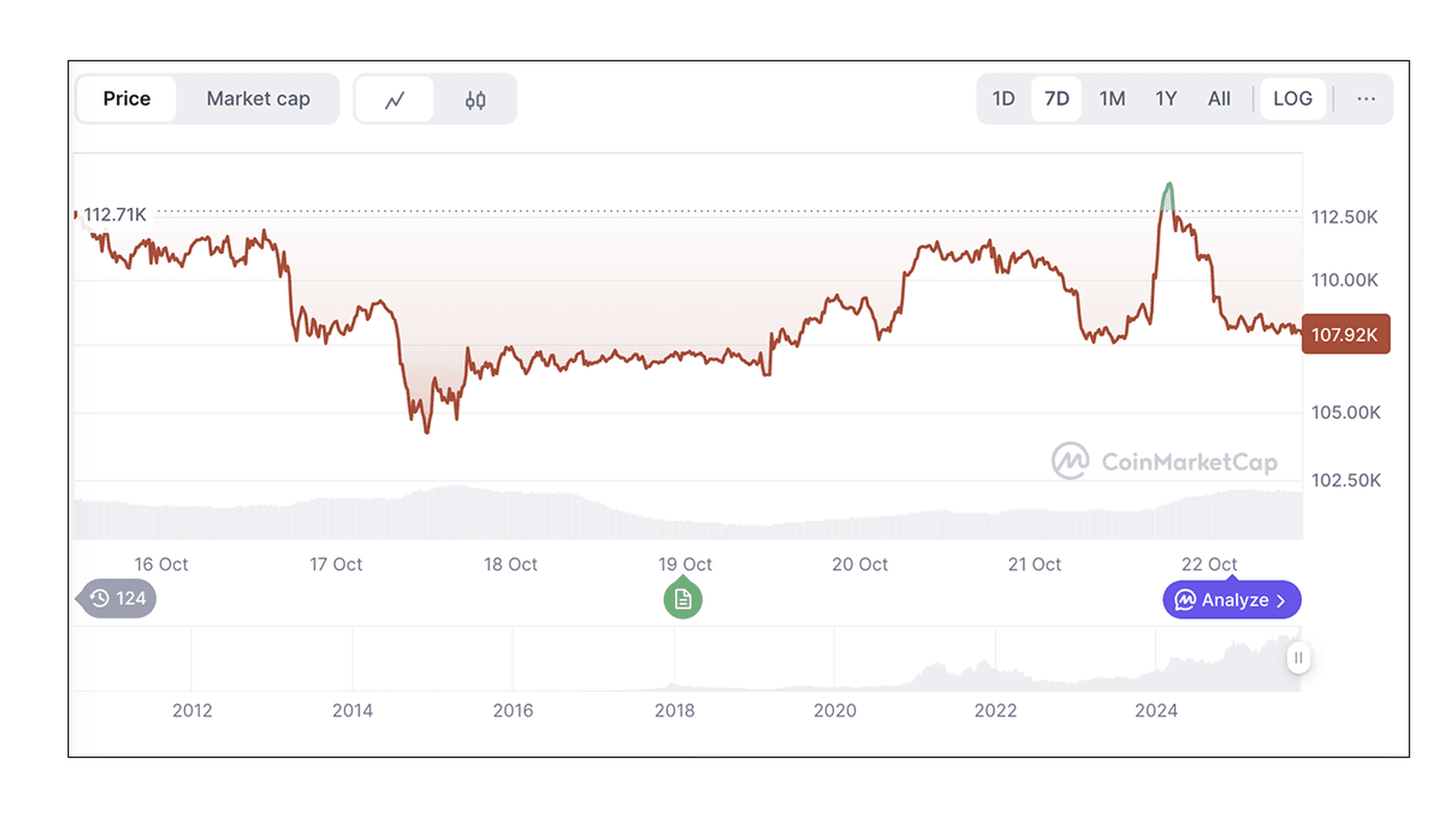Click the 124 history clock badge
Image resolution: width=1456 pixels, height=818 pixels.
click(118, 599)
